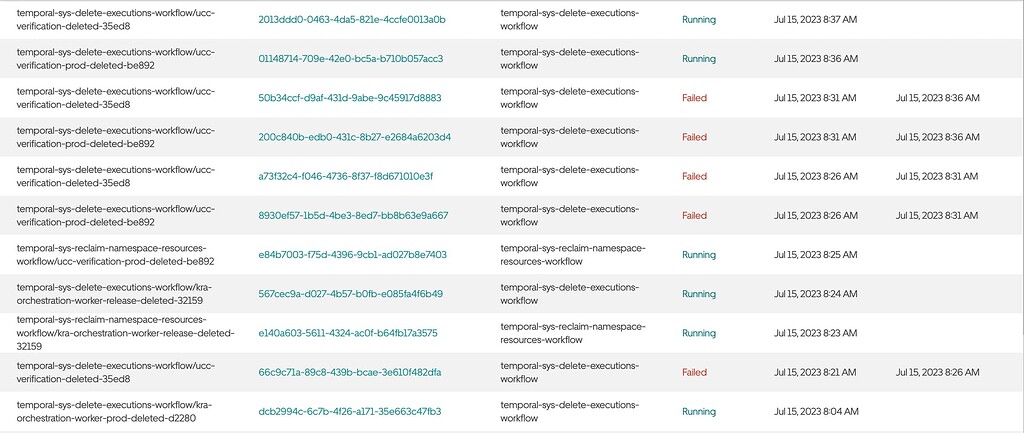
Task: Open run ID e140a603-5611-4324-ac0f-b64fb17a3575
Action: point(348,333)
